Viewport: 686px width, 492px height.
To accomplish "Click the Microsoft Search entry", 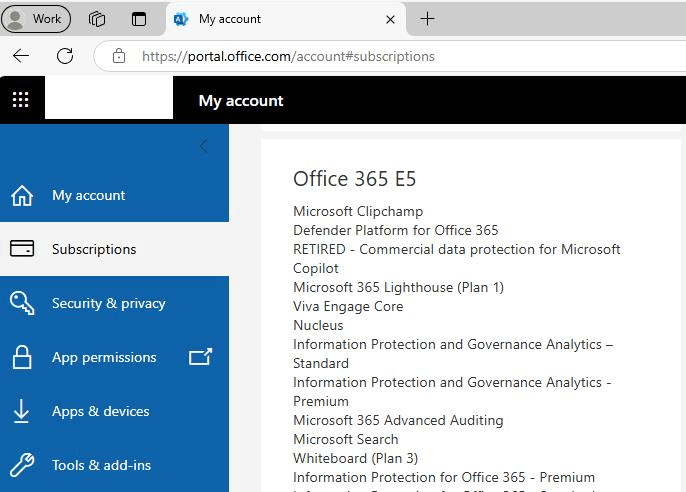I will pos(346,439).
